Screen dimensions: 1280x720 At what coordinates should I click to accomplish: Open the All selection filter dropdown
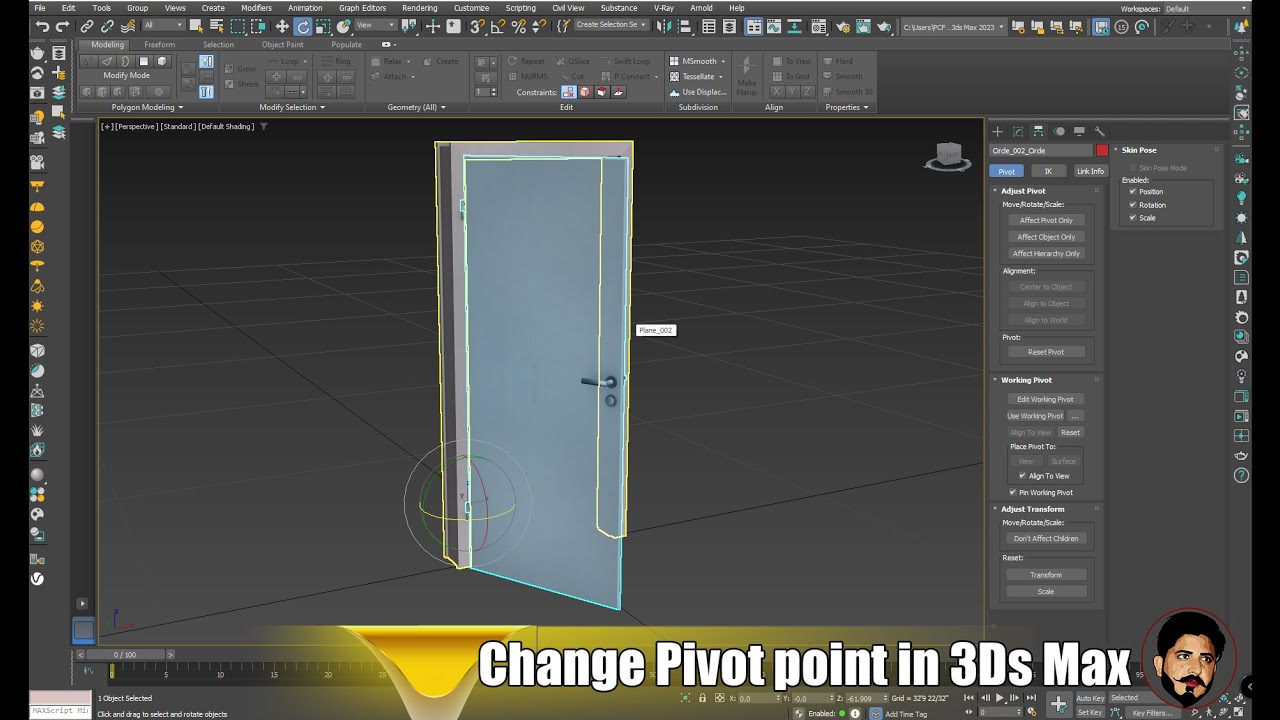[162, 26]
